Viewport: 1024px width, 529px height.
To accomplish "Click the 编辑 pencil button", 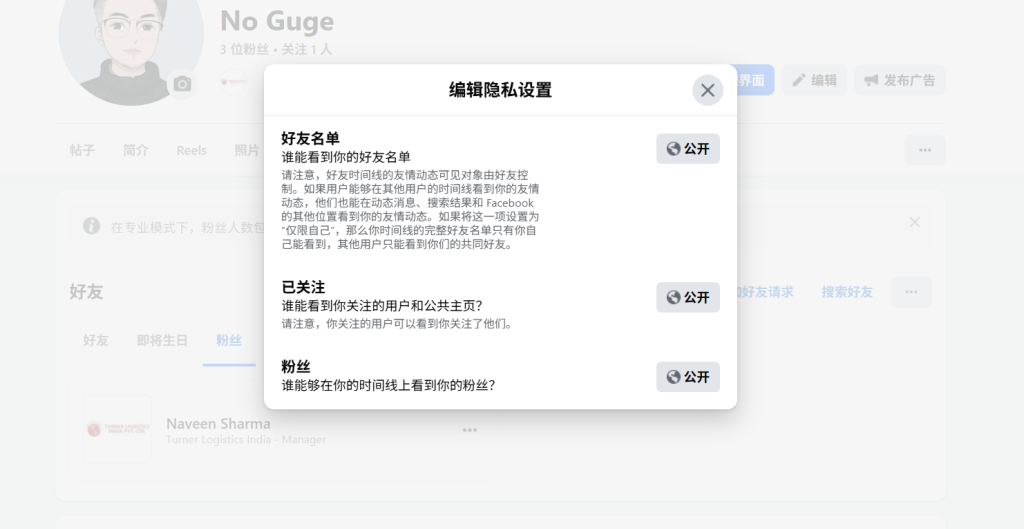I will click(814, 80).
